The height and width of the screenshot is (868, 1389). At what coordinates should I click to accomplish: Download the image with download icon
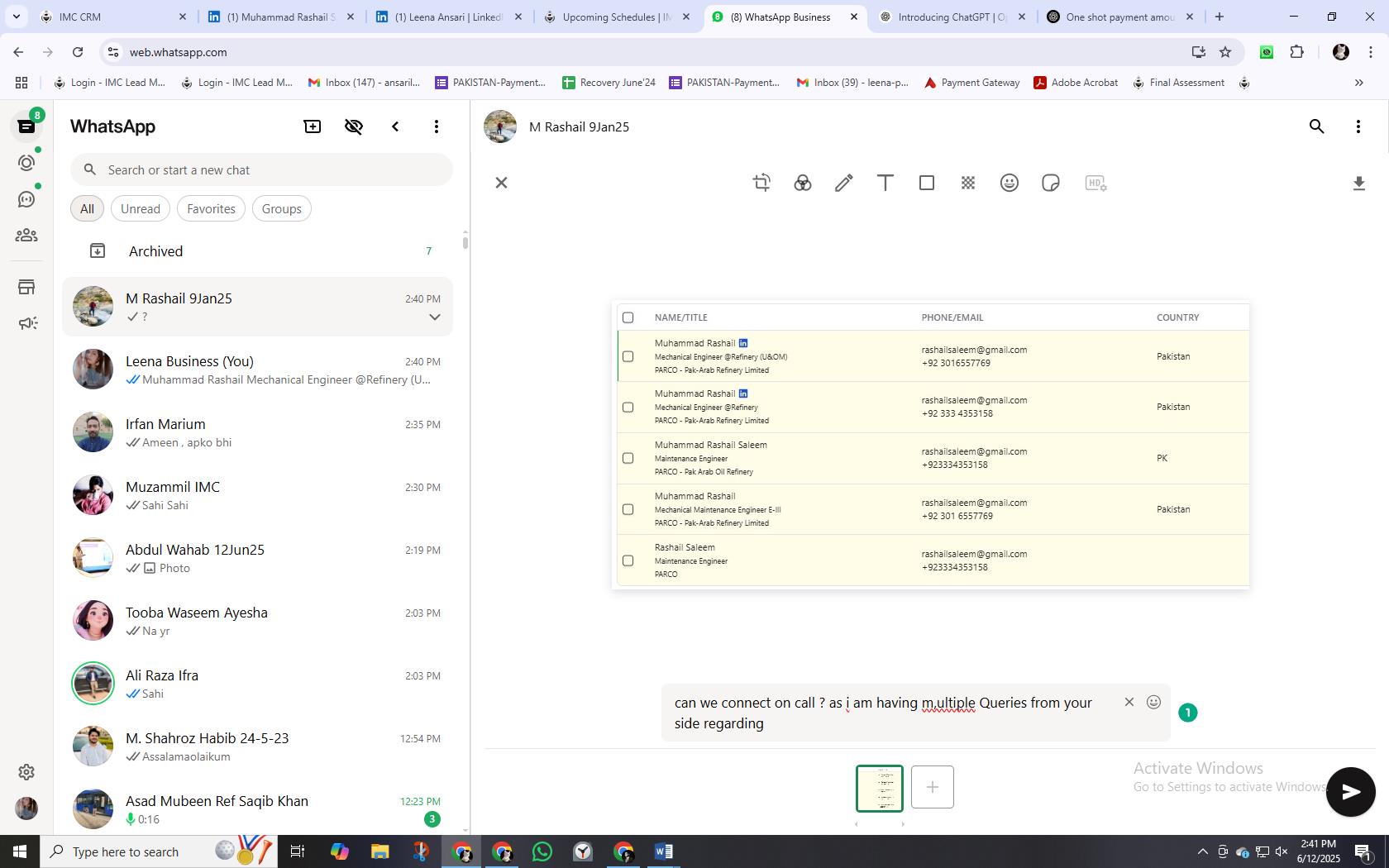click(1358, 183)
